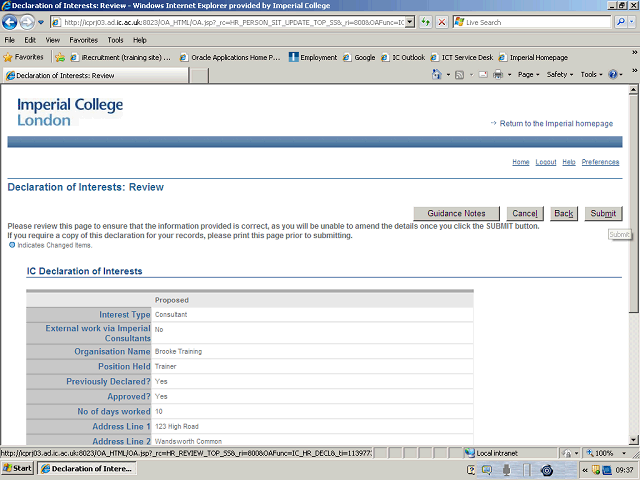The width and height of the screenshot is (640, 480).
Task: Click the Logout link
Action: pyautogui.click(x=546, y=162)
